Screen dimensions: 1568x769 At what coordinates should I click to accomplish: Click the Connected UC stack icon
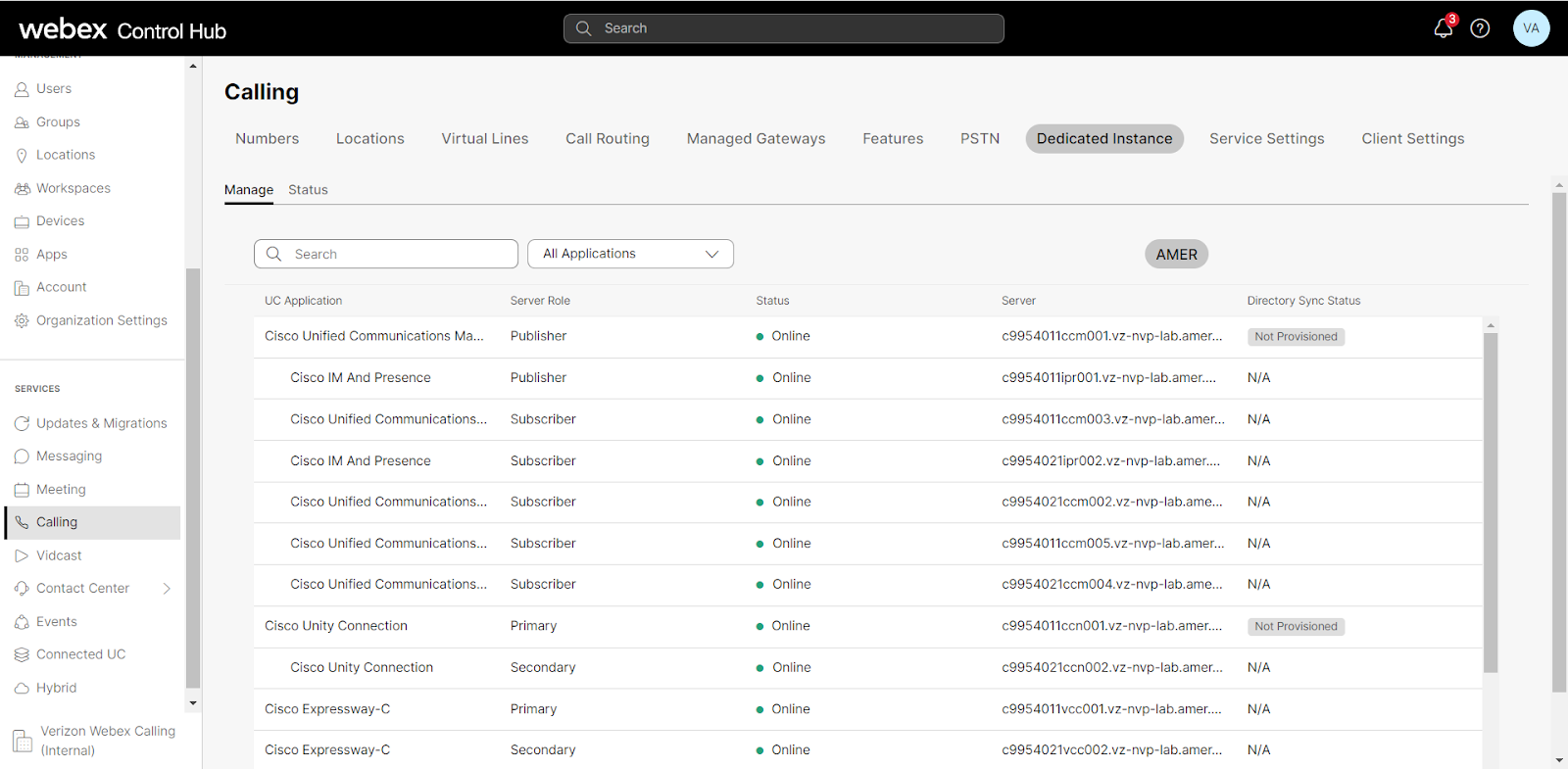pyautogui.click(x=22, y=654)
